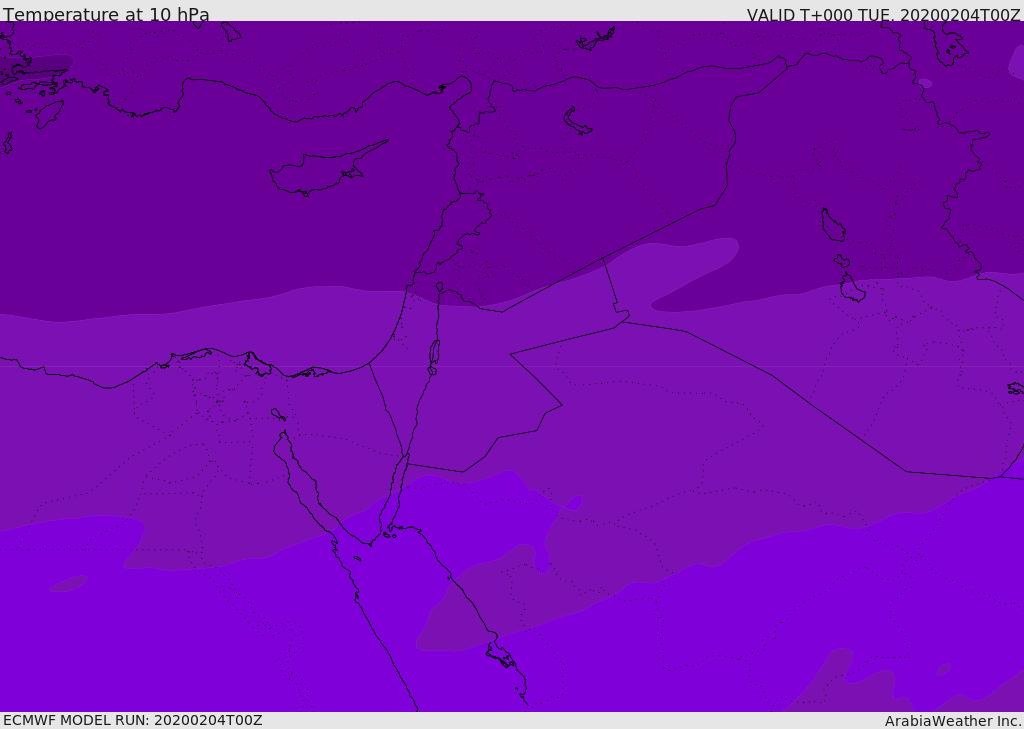Screen dimensions: 1024x729
Task: Select Lake Tharthar outline in Iraq
Action: 832,225
